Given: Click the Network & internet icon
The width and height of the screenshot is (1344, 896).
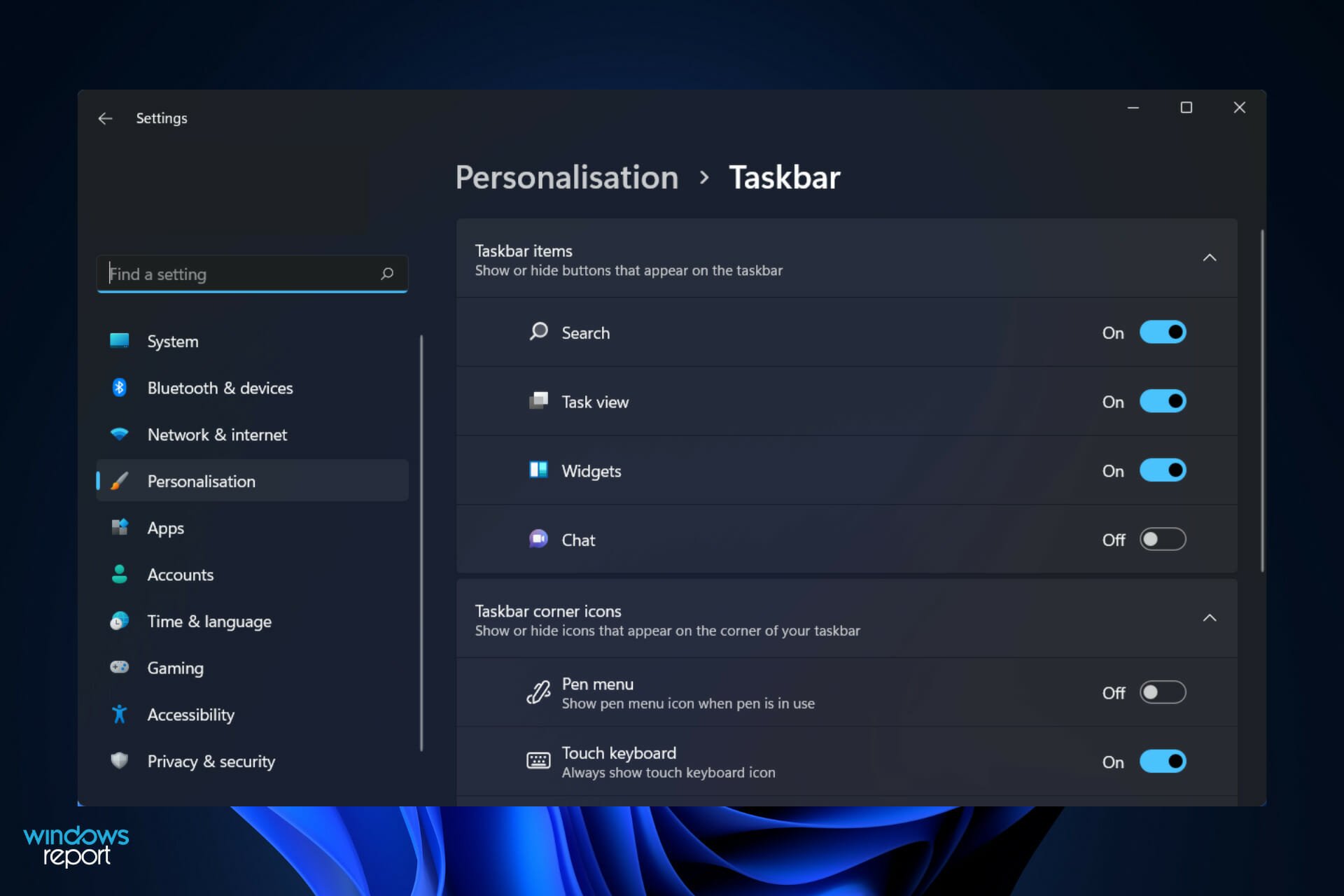Looking at the screenshot, I should point(120,434).
